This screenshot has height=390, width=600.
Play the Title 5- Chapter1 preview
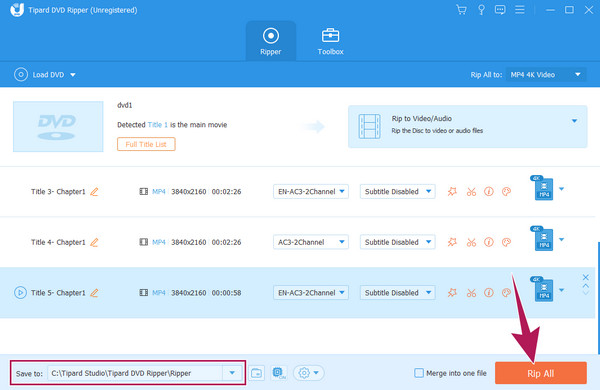(20, 293)
